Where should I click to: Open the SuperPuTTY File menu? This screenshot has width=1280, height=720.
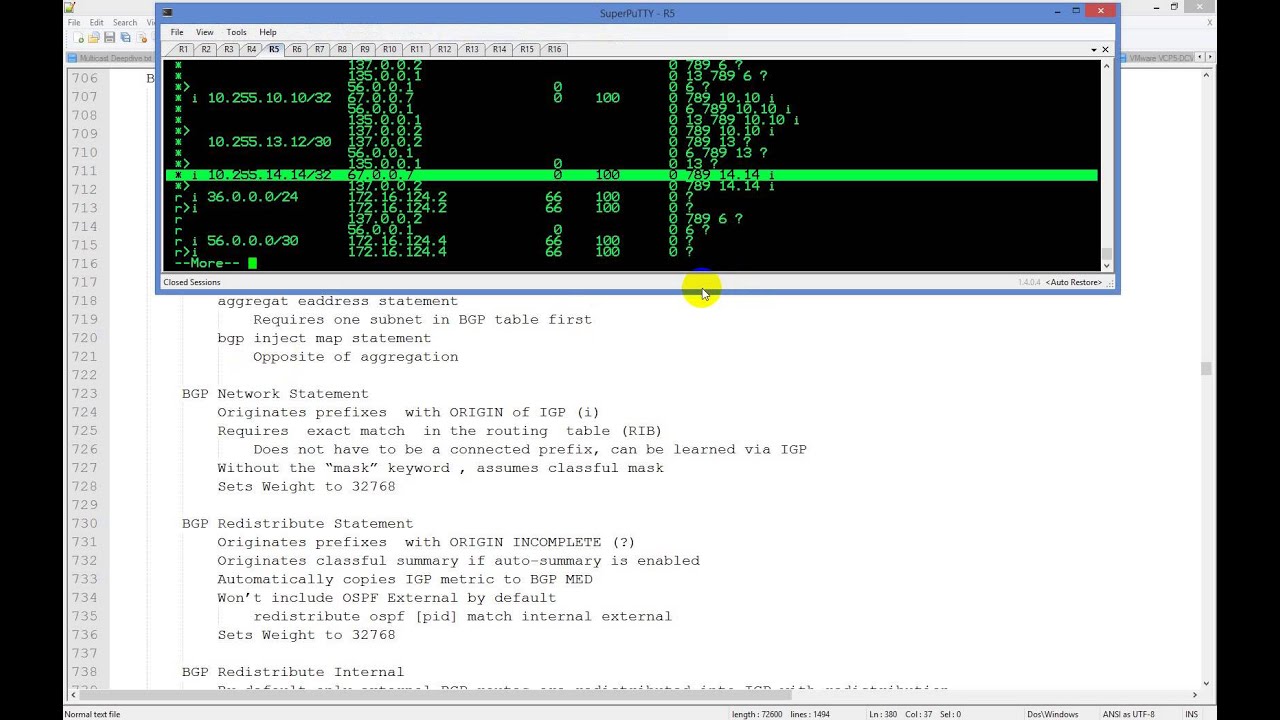[x=177, y=32]
